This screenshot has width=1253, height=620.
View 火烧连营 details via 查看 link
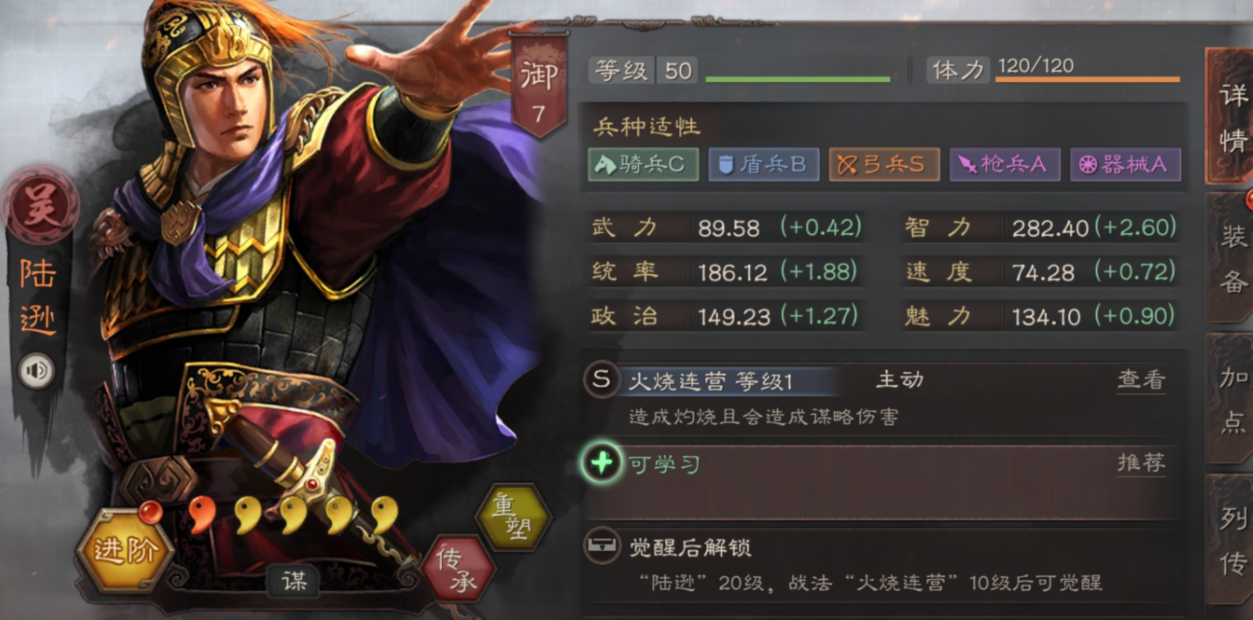[x=1141, y=380]
